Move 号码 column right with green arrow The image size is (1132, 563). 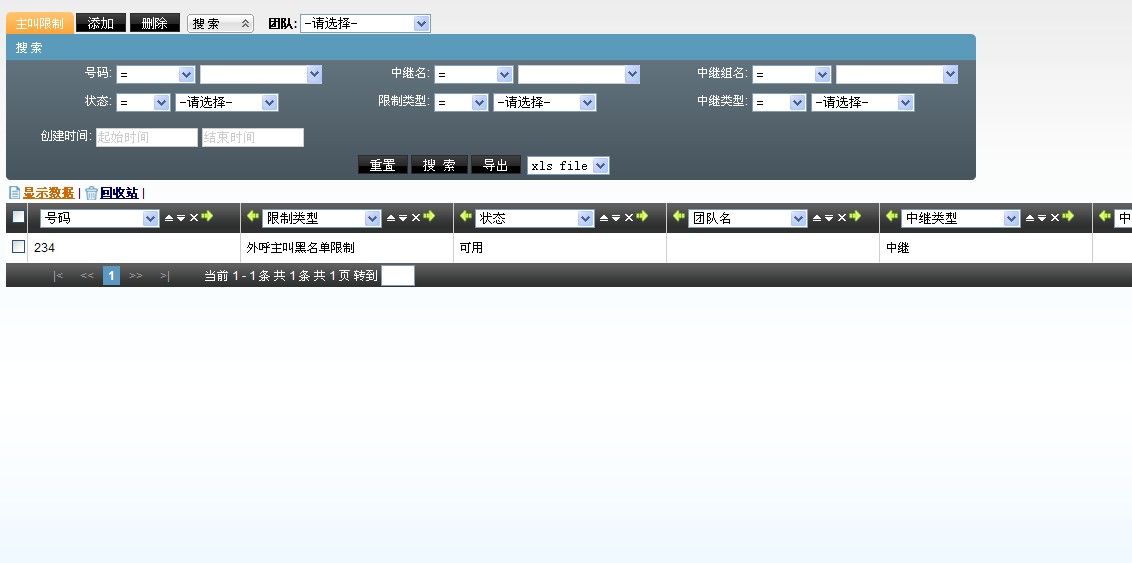pos(207,217)
